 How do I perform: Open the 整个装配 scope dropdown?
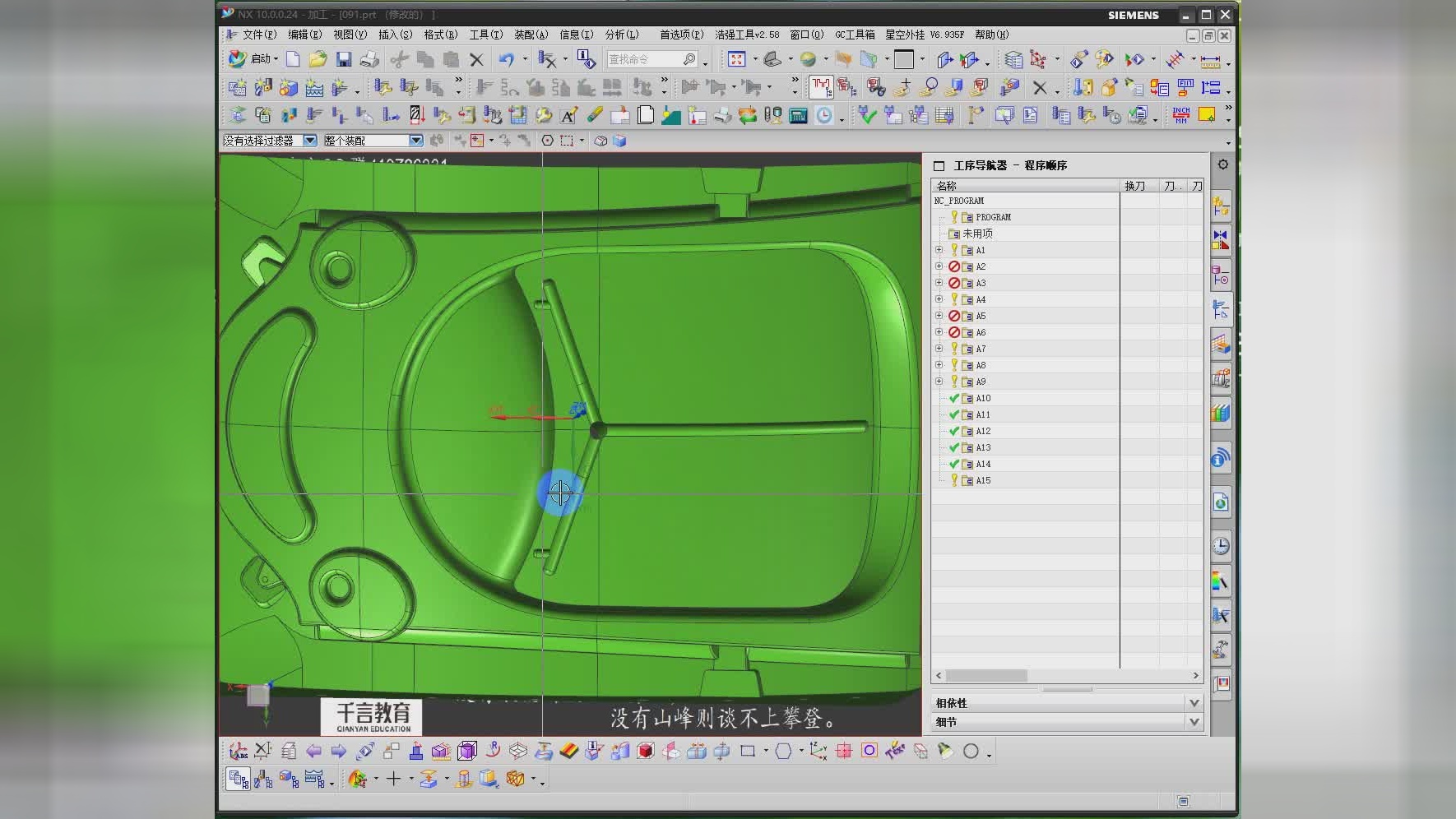pos(415,141)
